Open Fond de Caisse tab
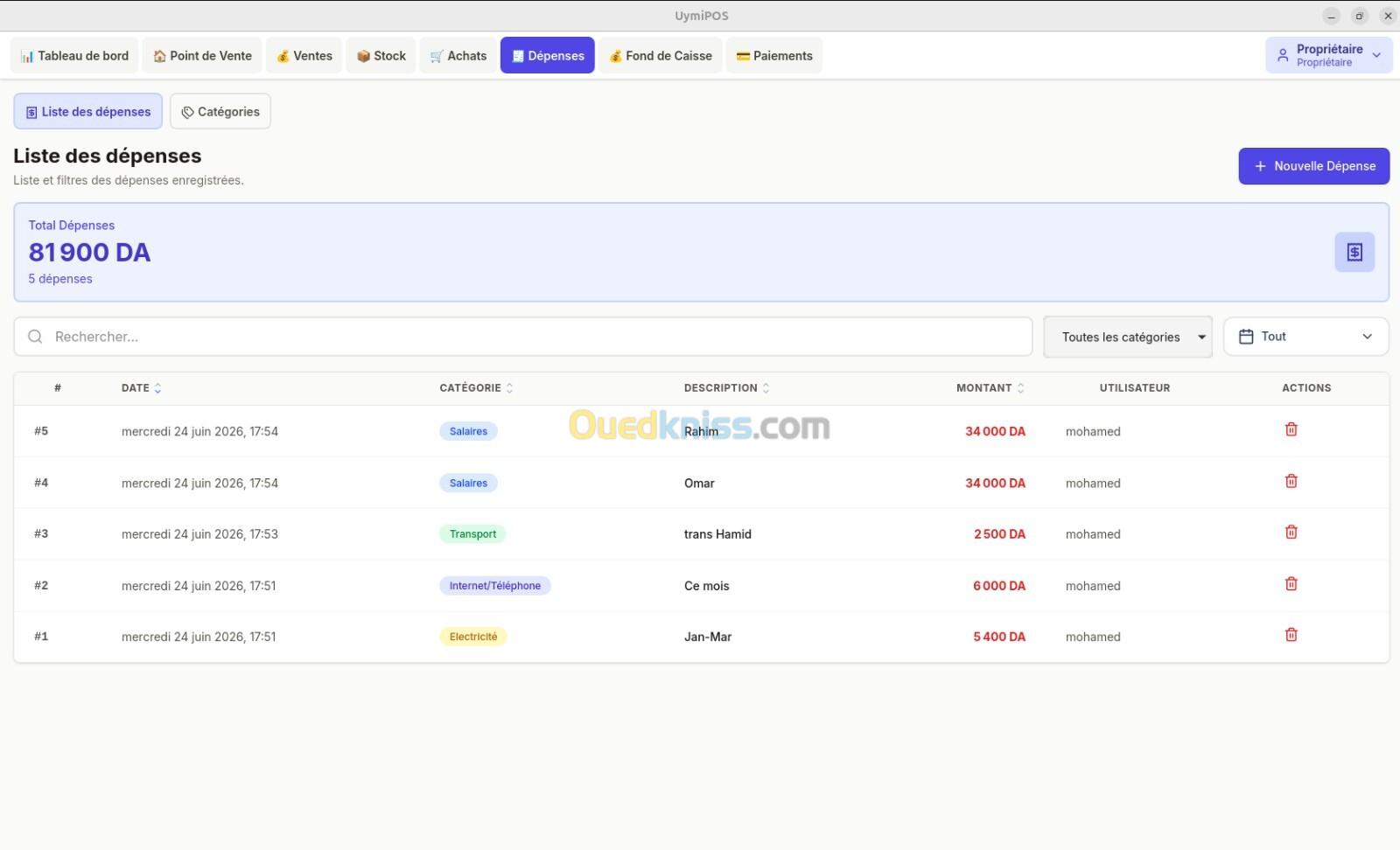The image size is (1400, 850). 660,55
